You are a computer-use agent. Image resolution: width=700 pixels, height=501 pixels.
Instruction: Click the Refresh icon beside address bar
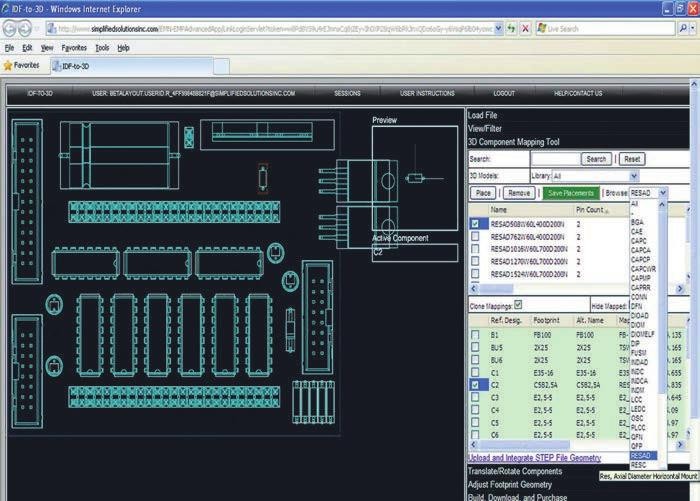click(x=511, y=29)
